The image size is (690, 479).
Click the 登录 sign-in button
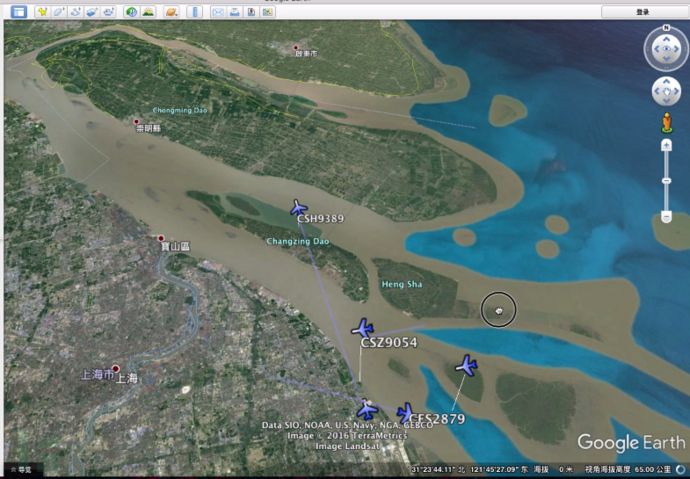click(x=642, y=12)
